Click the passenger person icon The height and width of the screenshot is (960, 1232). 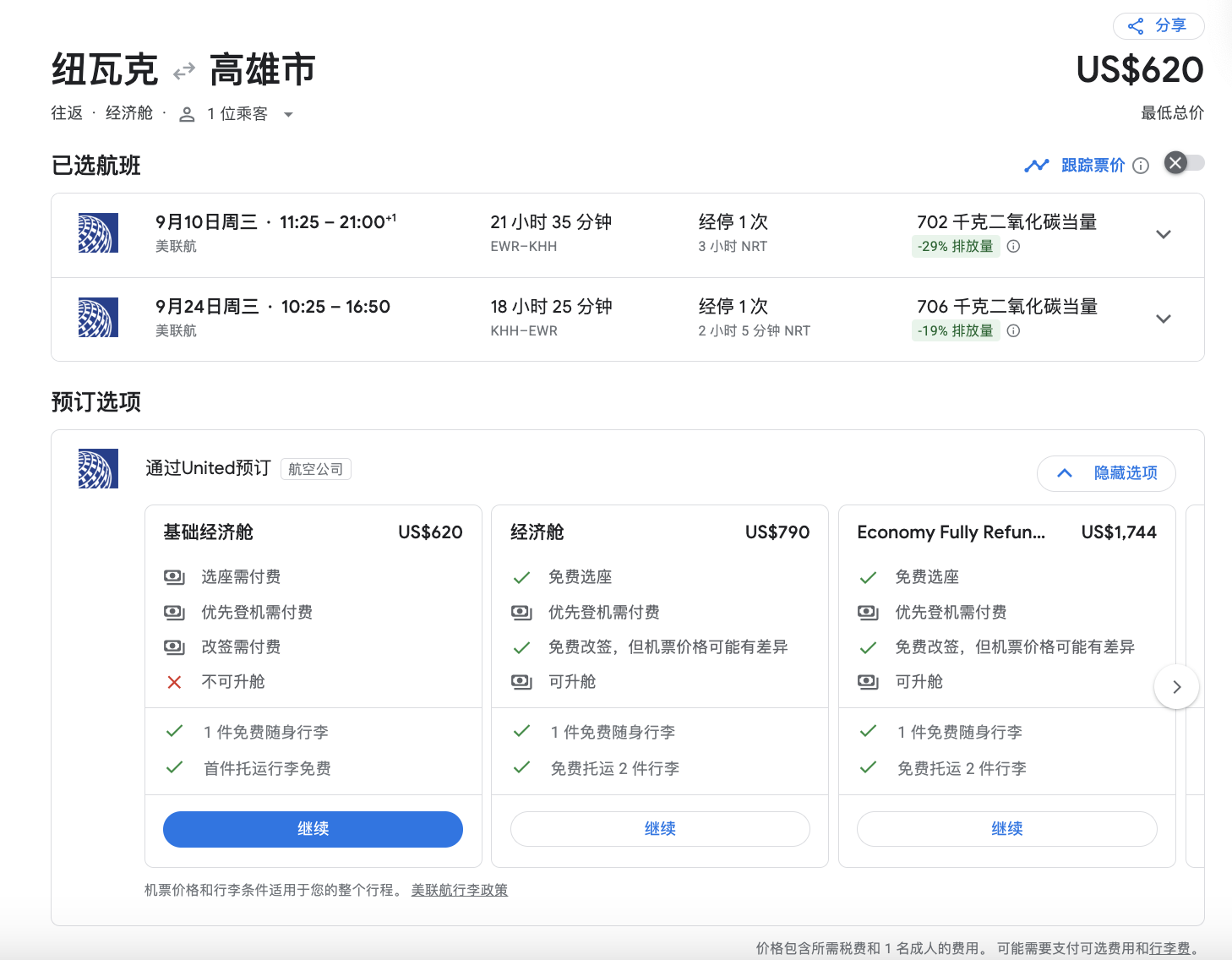pyautogui.click(x=188, y=114)
